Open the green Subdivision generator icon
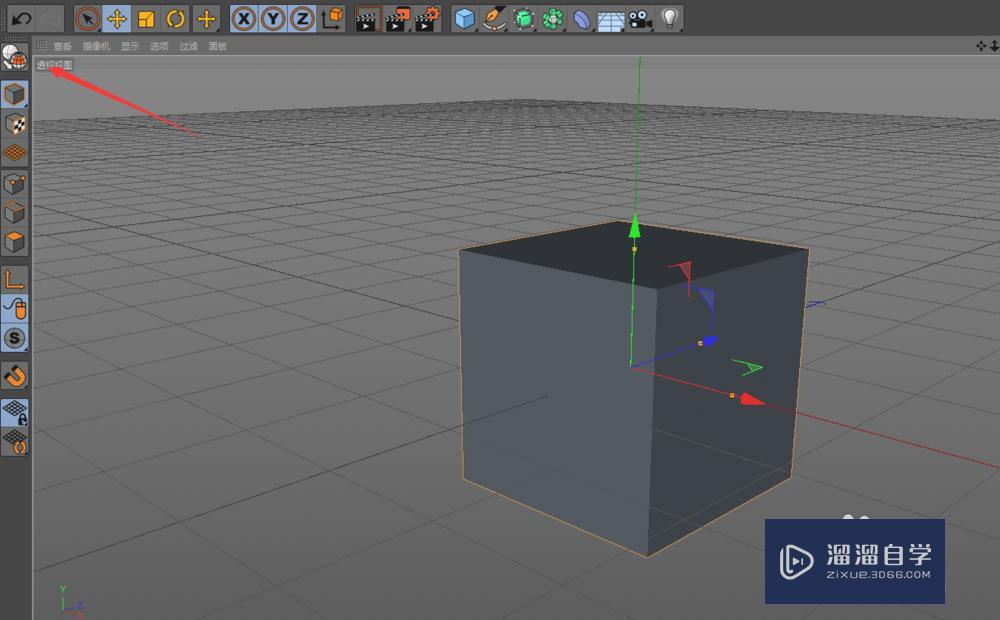 [x=524, y=19]
